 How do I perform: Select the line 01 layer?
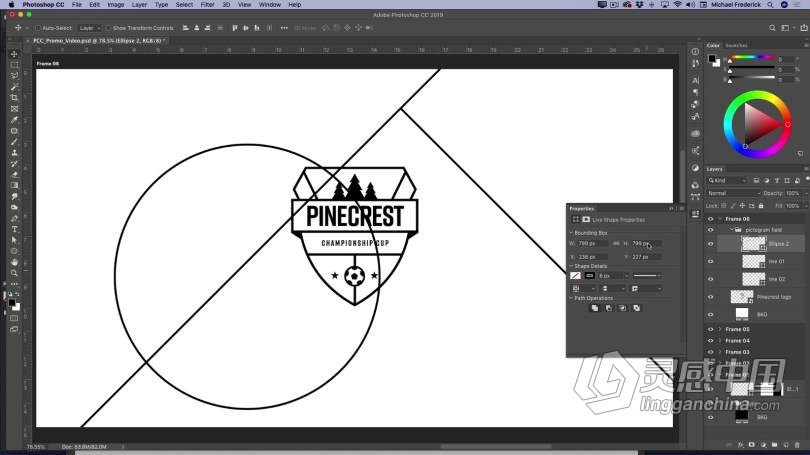[x=776, y=261]
